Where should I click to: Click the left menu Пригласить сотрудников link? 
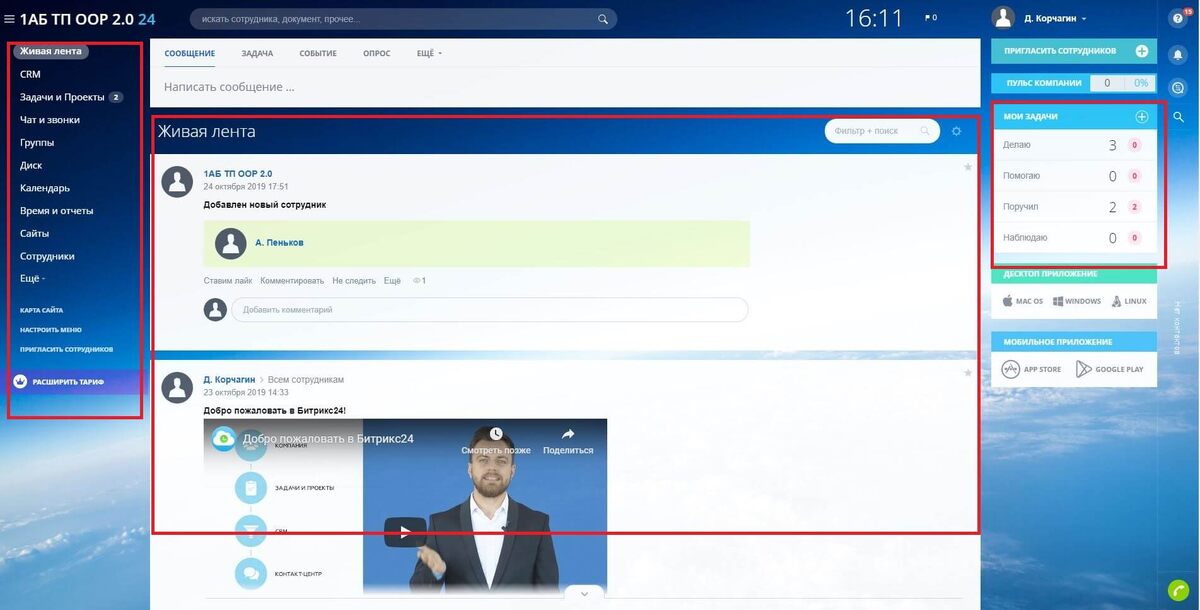(x=66, y=350)
